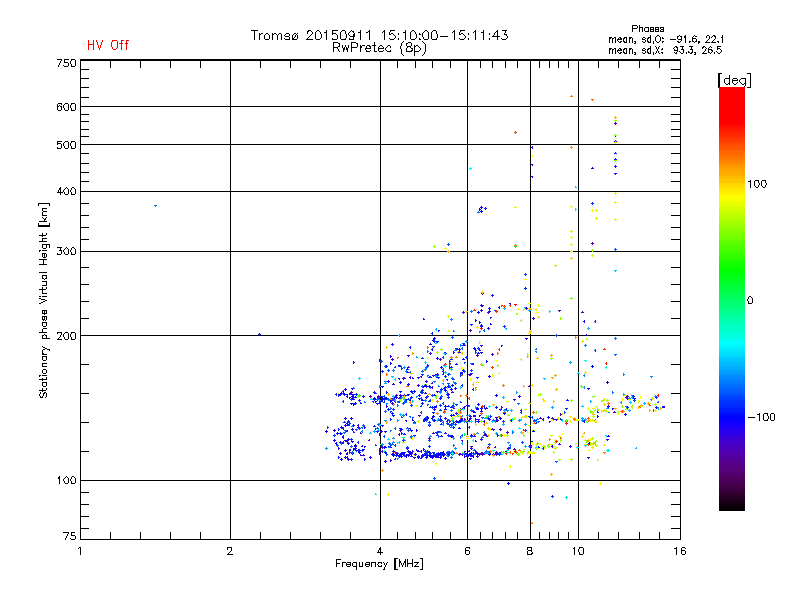Click the x-axis '1' tick label
Viewport: 800px width, 600px height.
pyautogui.click(x=80, y=551)
